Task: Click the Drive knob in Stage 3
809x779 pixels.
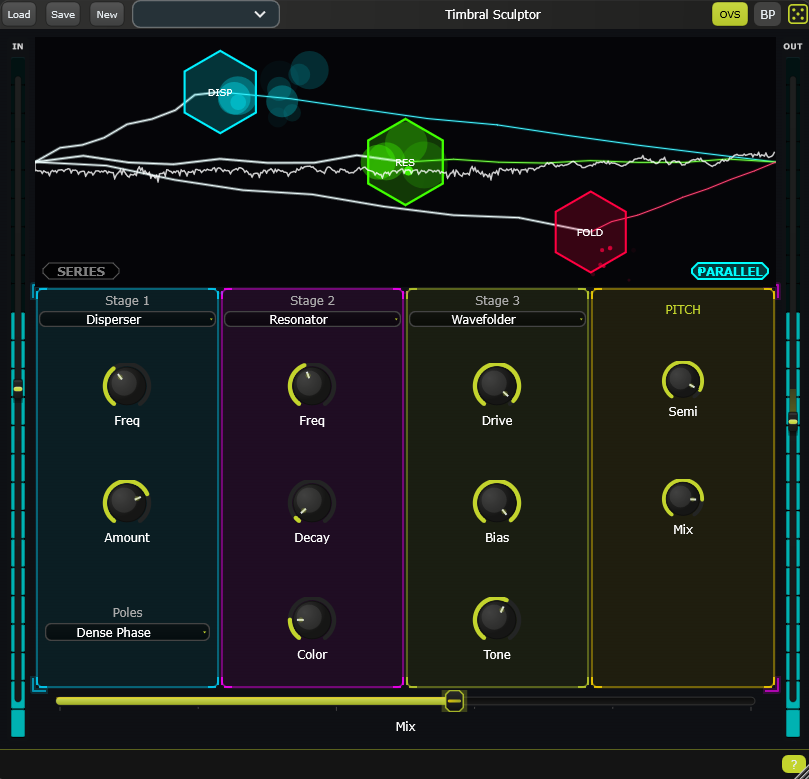Action: tap(496, 385)
